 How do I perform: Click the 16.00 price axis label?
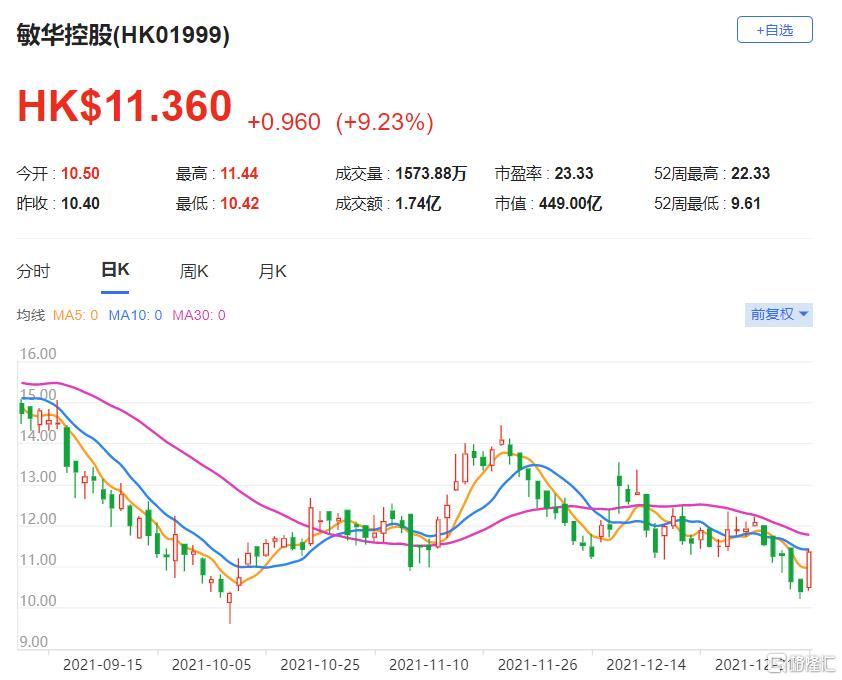coord(37,354)
